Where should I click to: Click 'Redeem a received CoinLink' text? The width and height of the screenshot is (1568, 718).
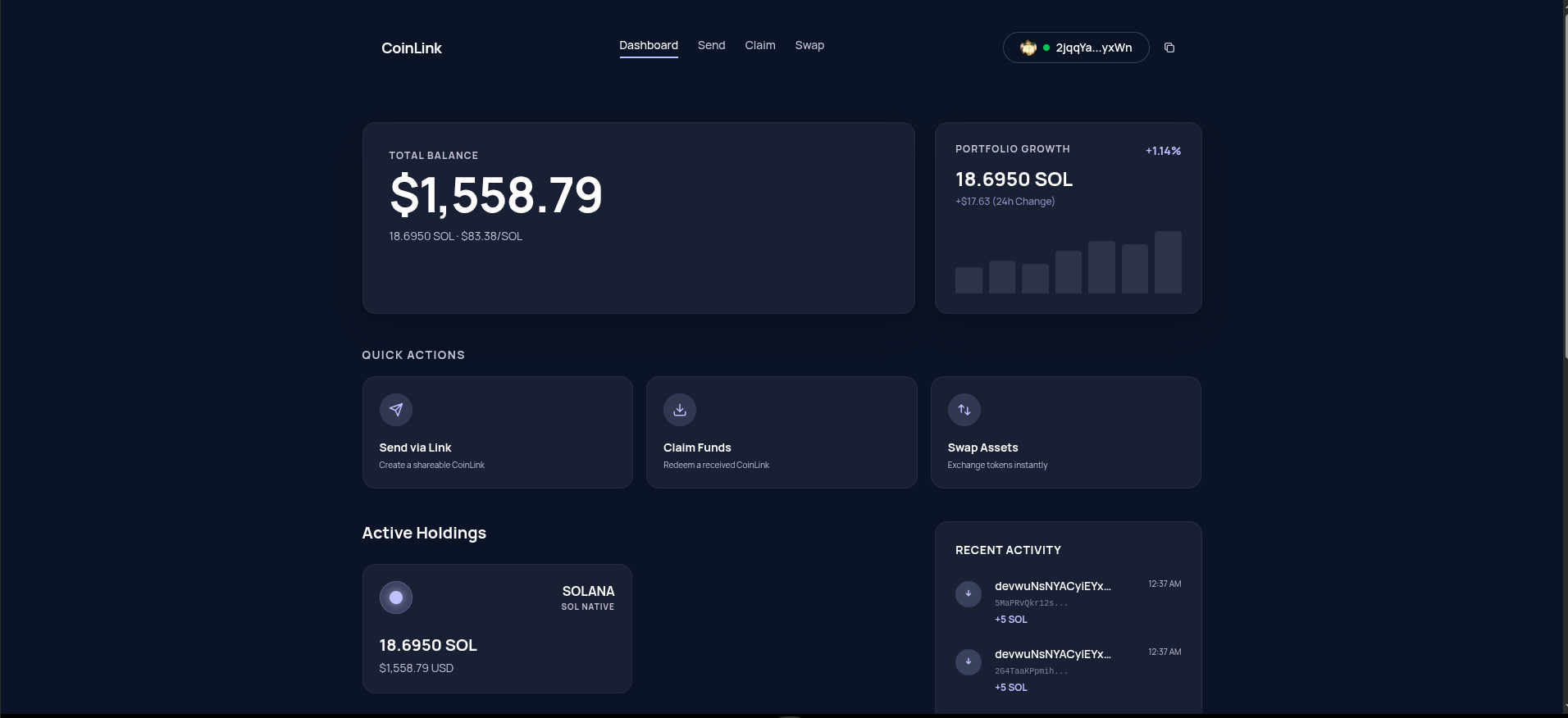(717, 465)
